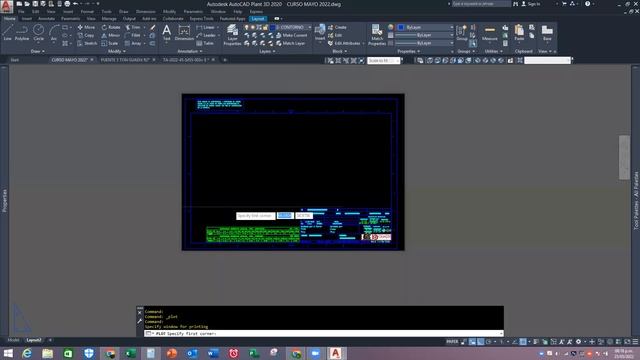Expand the Annotation panel

point(190,51)
